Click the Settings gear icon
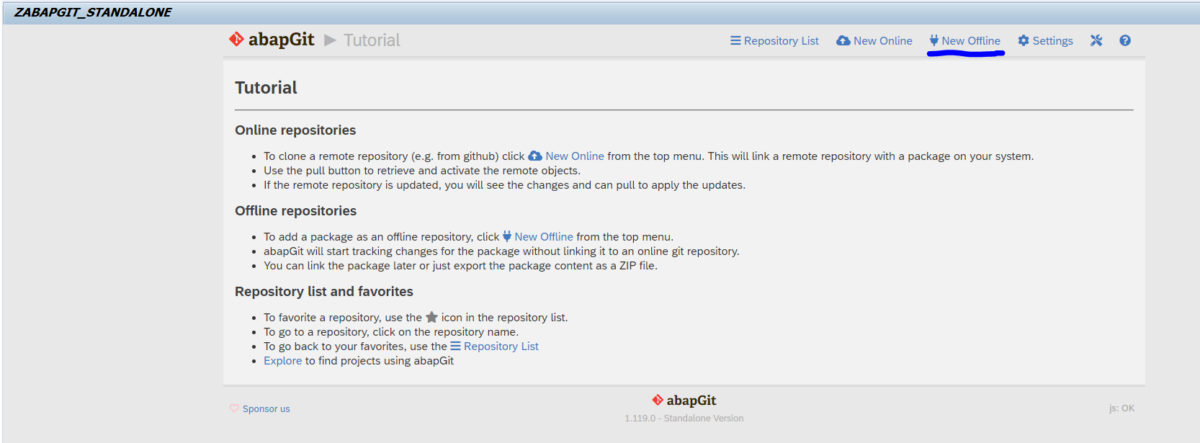The height and width of the screenshot is (443, 1200). (x=1023, y=41)
